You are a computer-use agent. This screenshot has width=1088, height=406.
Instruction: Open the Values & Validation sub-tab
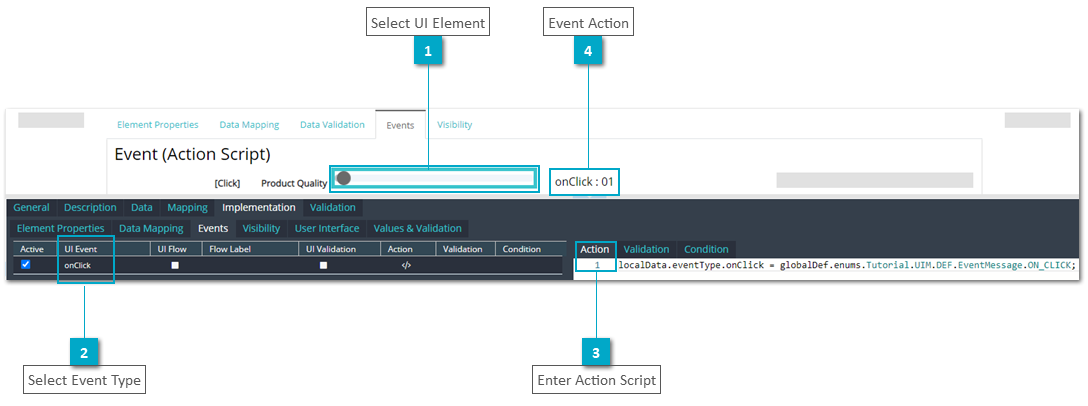click(x=418, y=228)
